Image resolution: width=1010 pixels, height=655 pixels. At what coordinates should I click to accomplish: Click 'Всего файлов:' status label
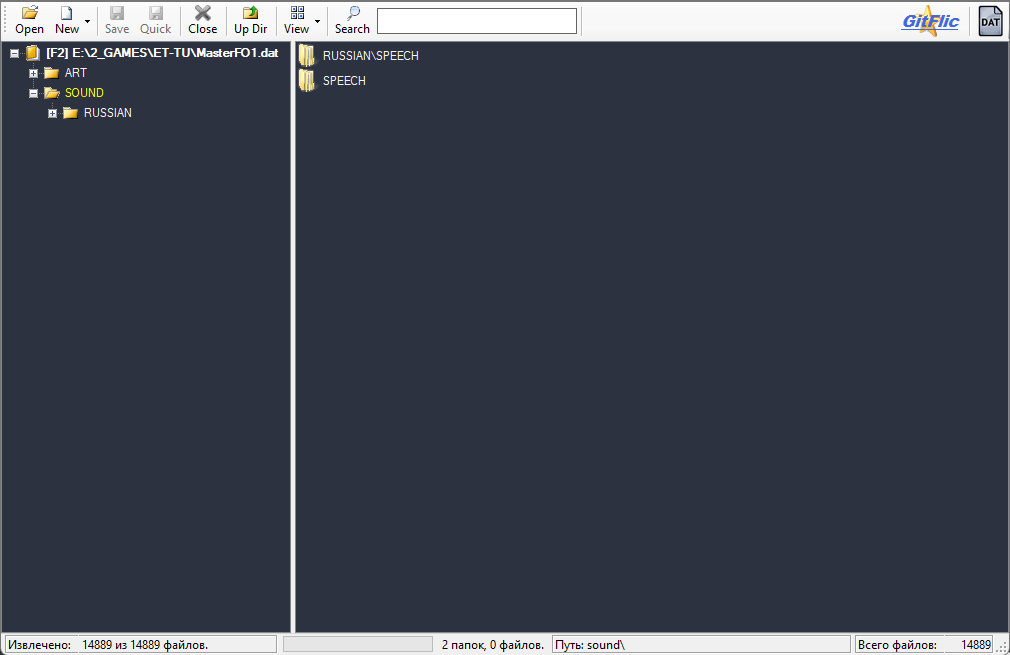pos(897,645)
